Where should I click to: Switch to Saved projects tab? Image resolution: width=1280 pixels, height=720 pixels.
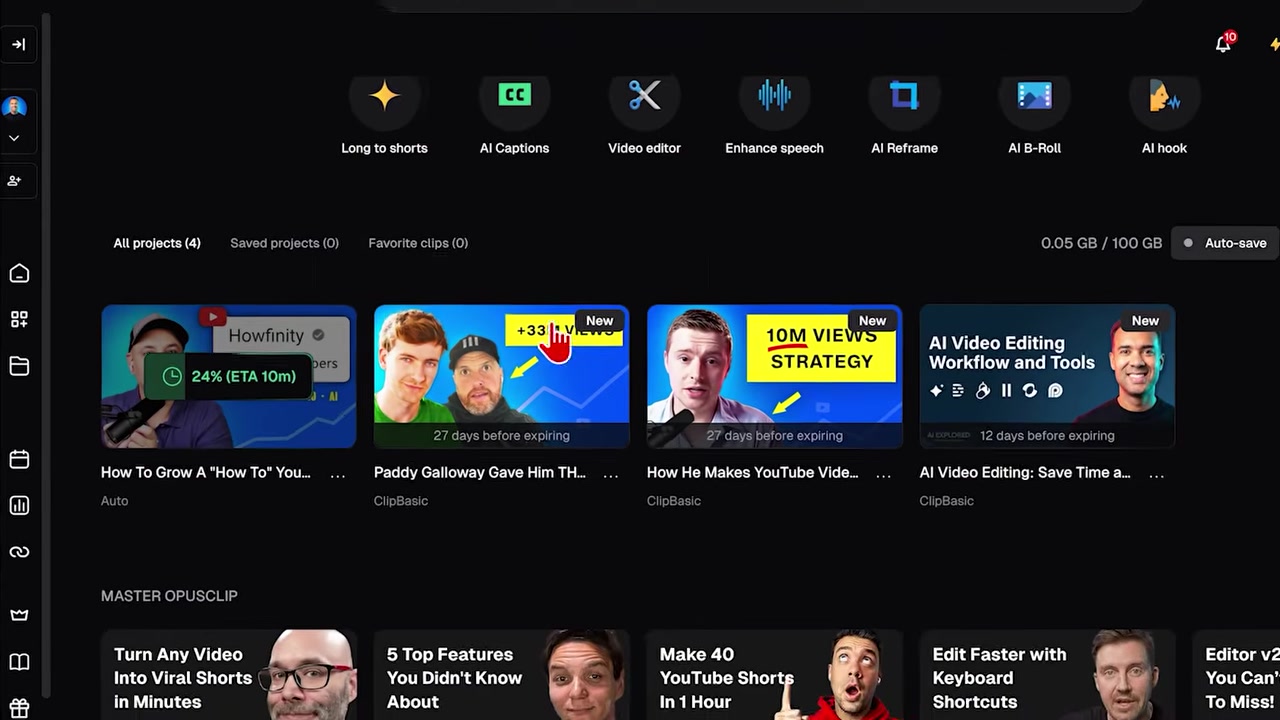(284, 243)
